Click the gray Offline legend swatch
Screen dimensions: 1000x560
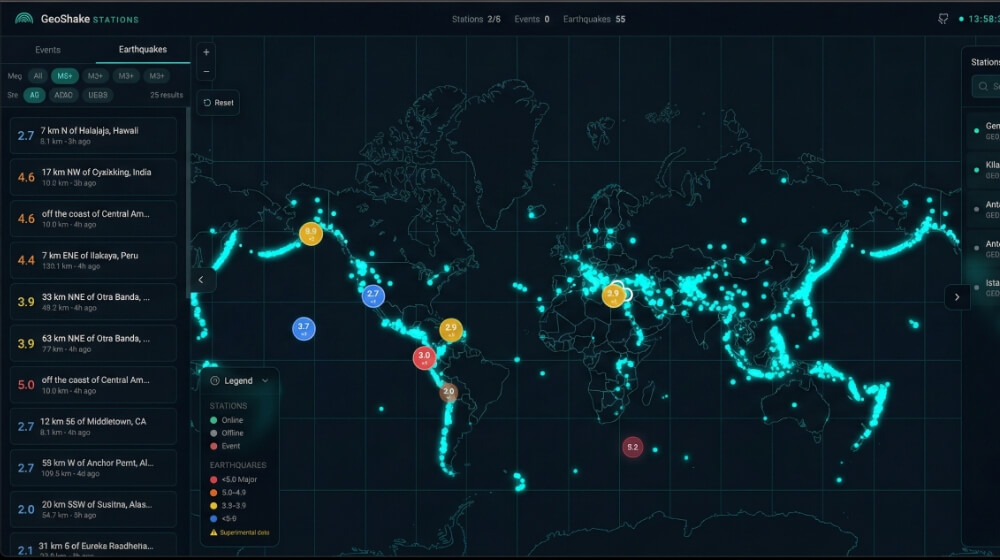click(x=214, y=433)
